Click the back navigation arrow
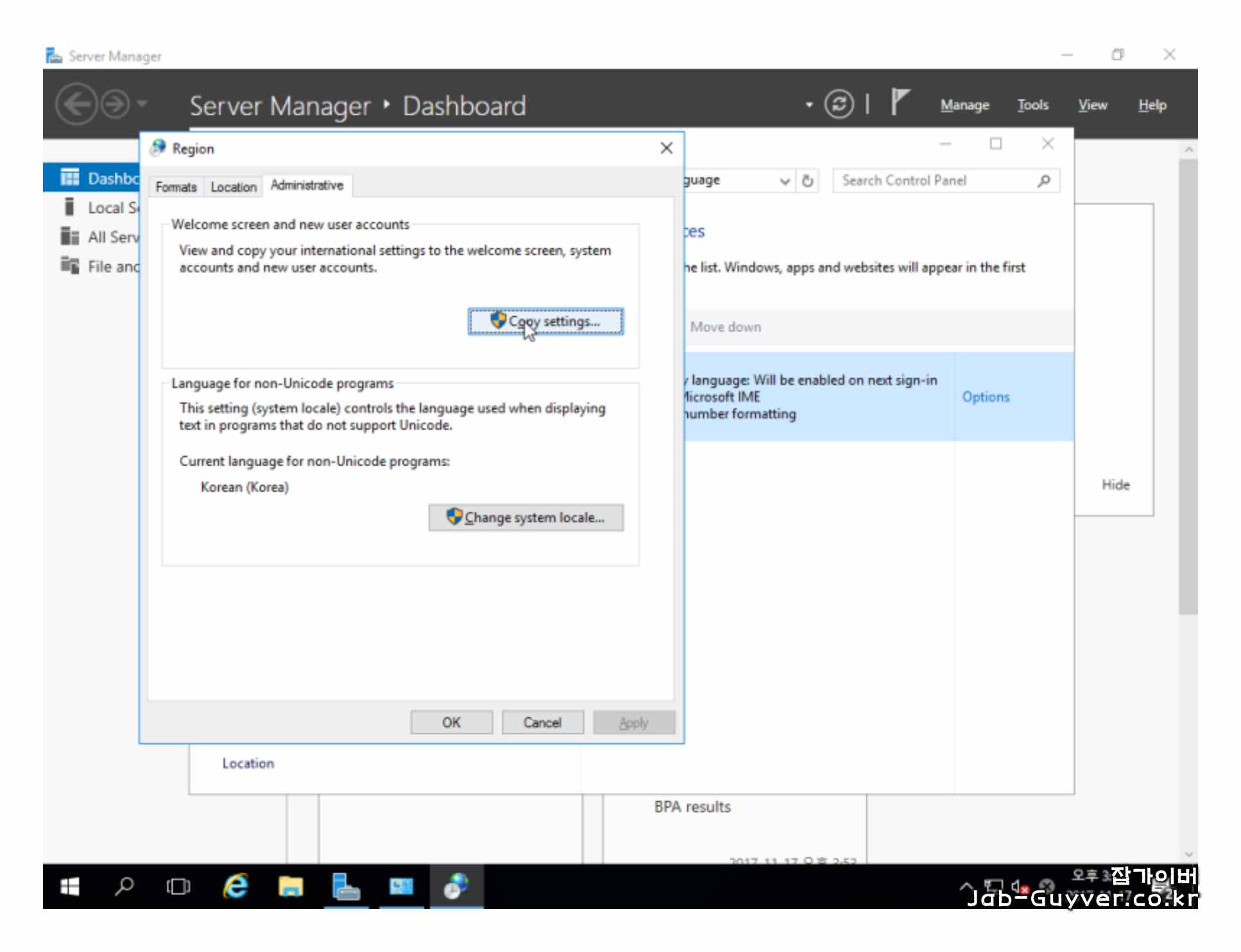This screenshot has width=1241, height=952. tap(76, 104)
